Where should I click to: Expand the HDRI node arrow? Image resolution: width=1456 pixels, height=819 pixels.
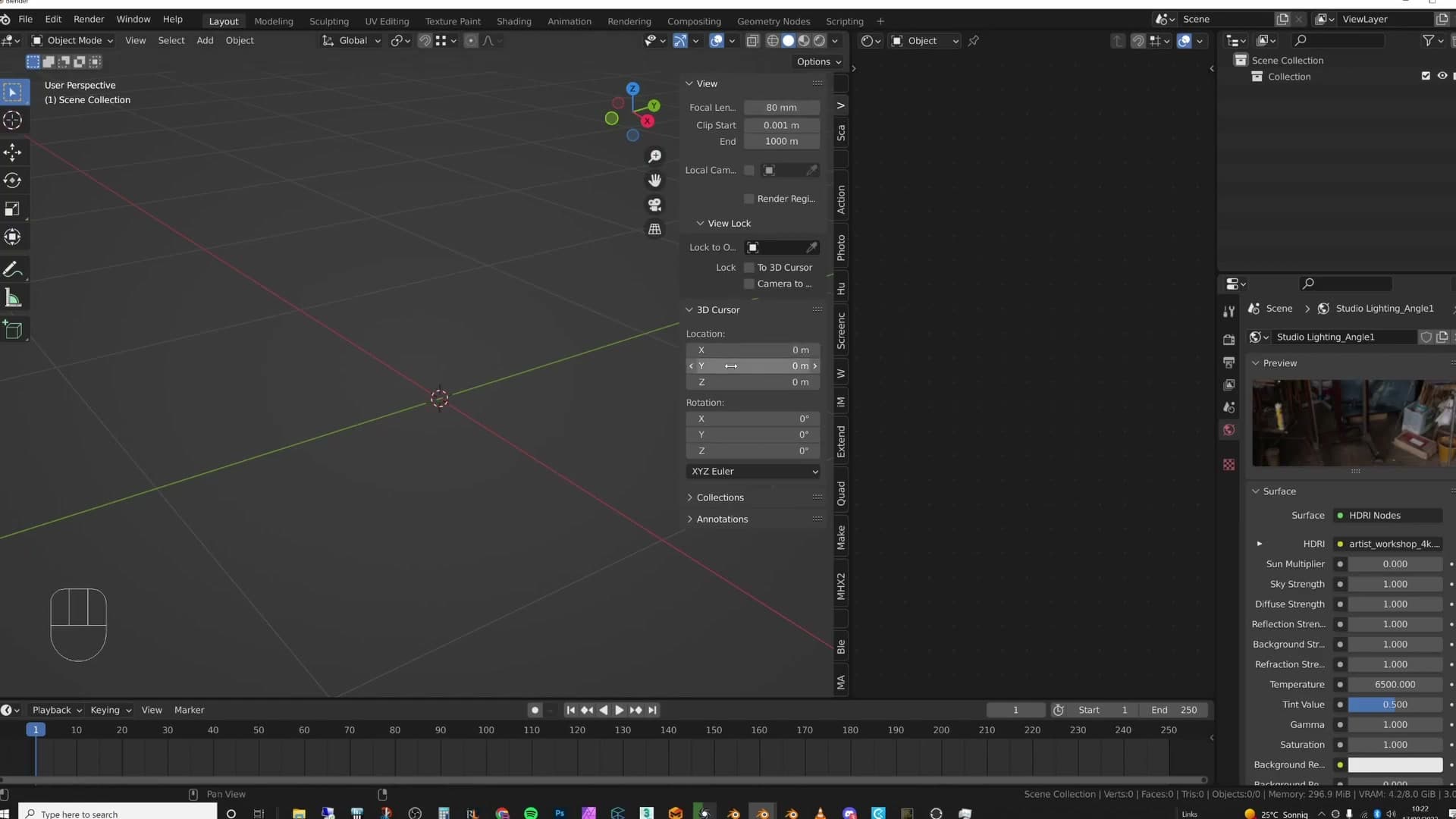coord(1260,544)
